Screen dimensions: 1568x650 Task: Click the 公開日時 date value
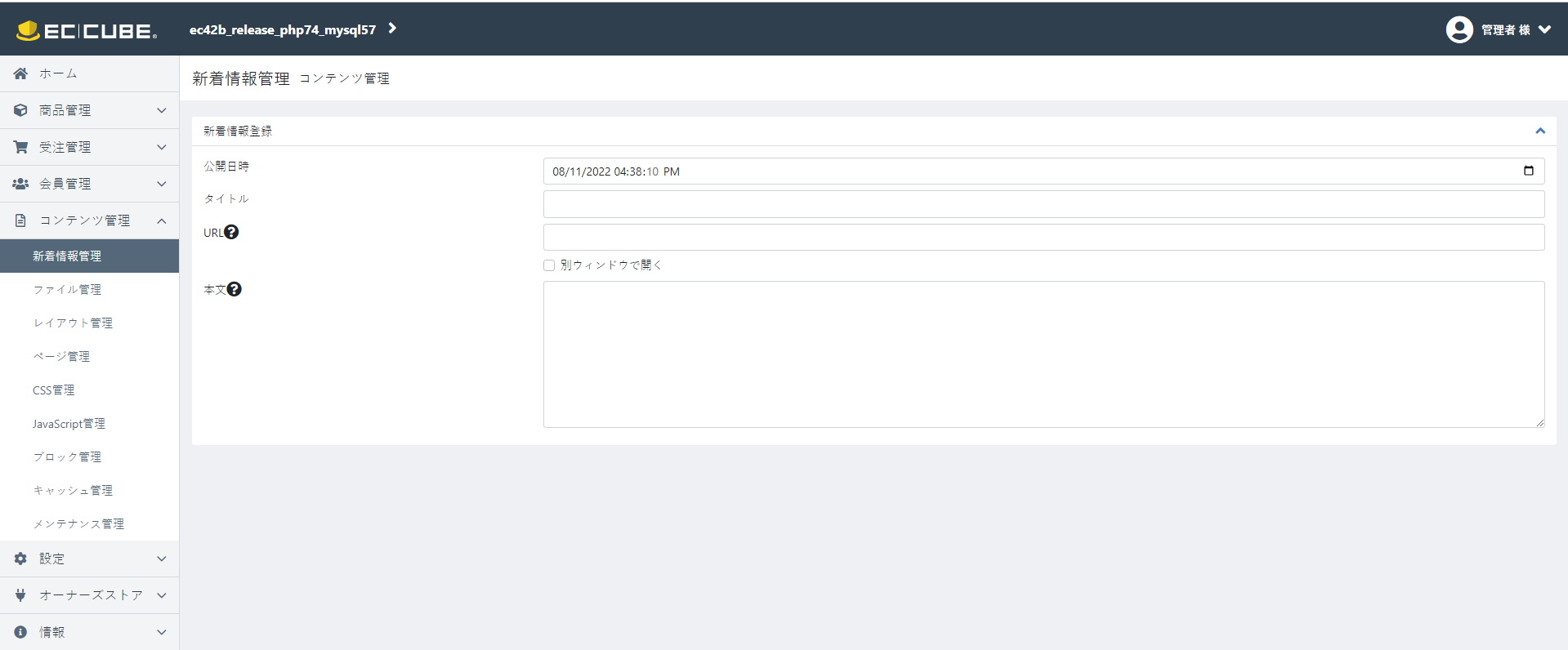click(x=616, y=171)
